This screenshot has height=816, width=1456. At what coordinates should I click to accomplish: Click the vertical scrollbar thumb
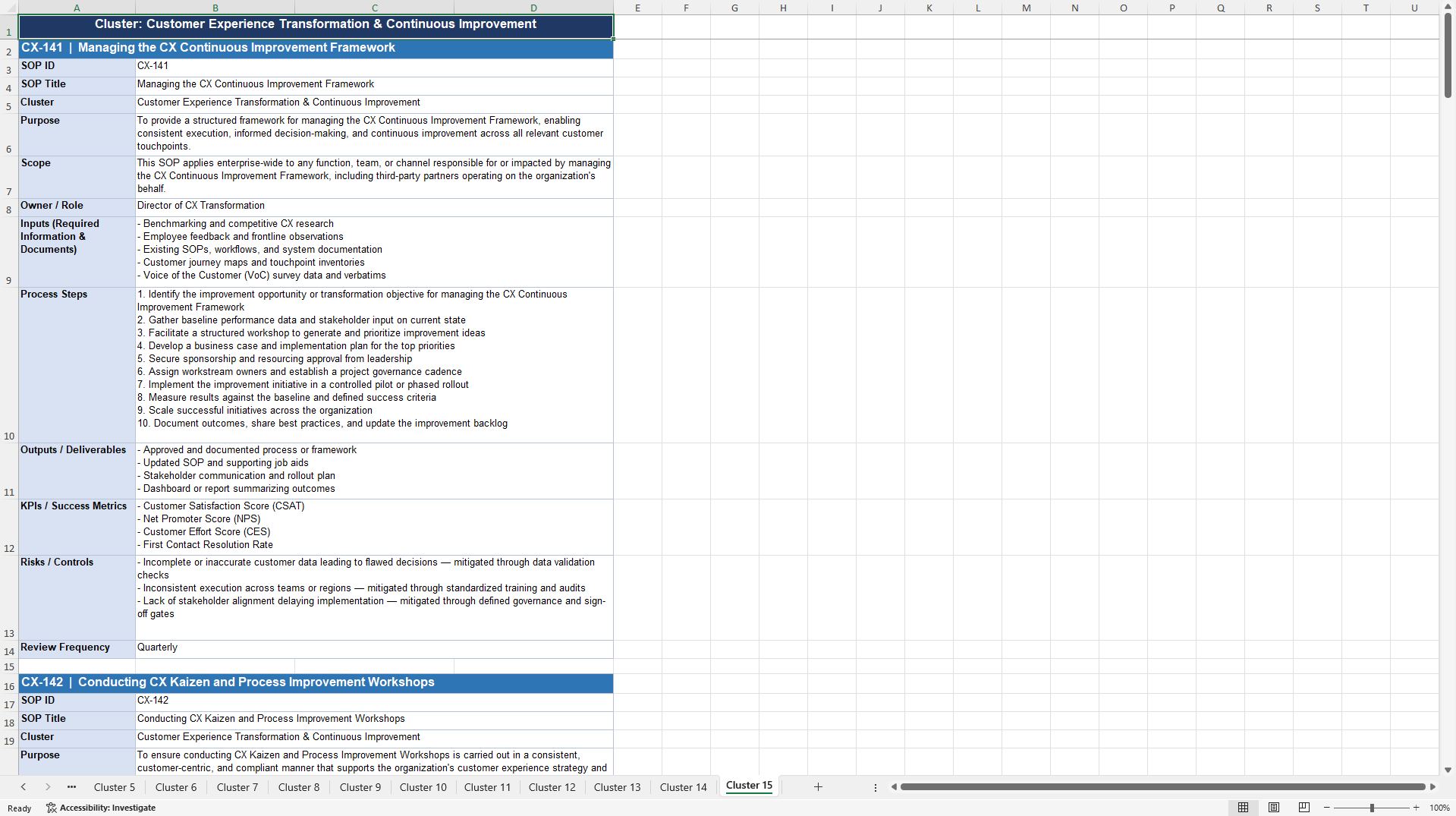coord(1448,55)
